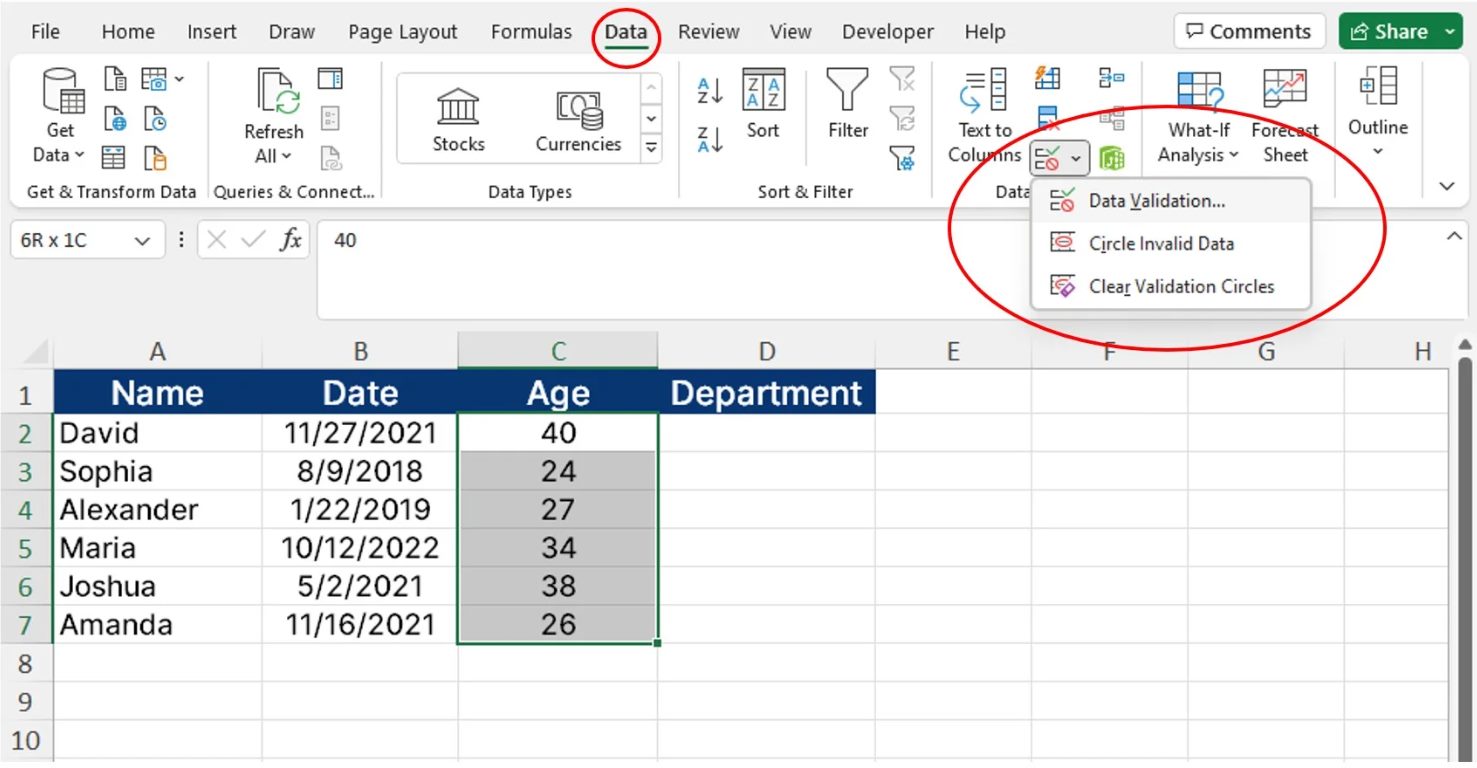Click the Remove Duplicates icon
The height and width of the screenshot is (768, 1477).
[1048, 118]
